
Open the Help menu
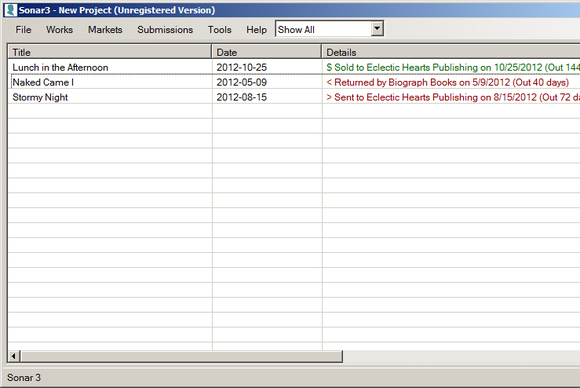(256, 30)
